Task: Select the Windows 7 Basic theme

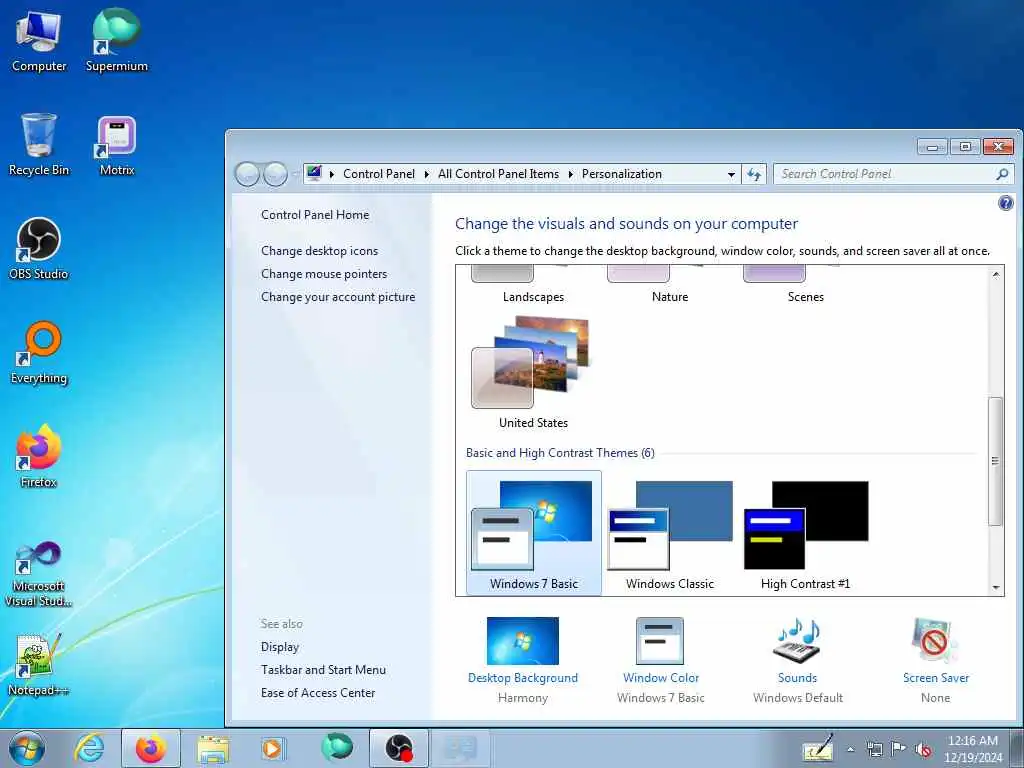Action: 534,533
